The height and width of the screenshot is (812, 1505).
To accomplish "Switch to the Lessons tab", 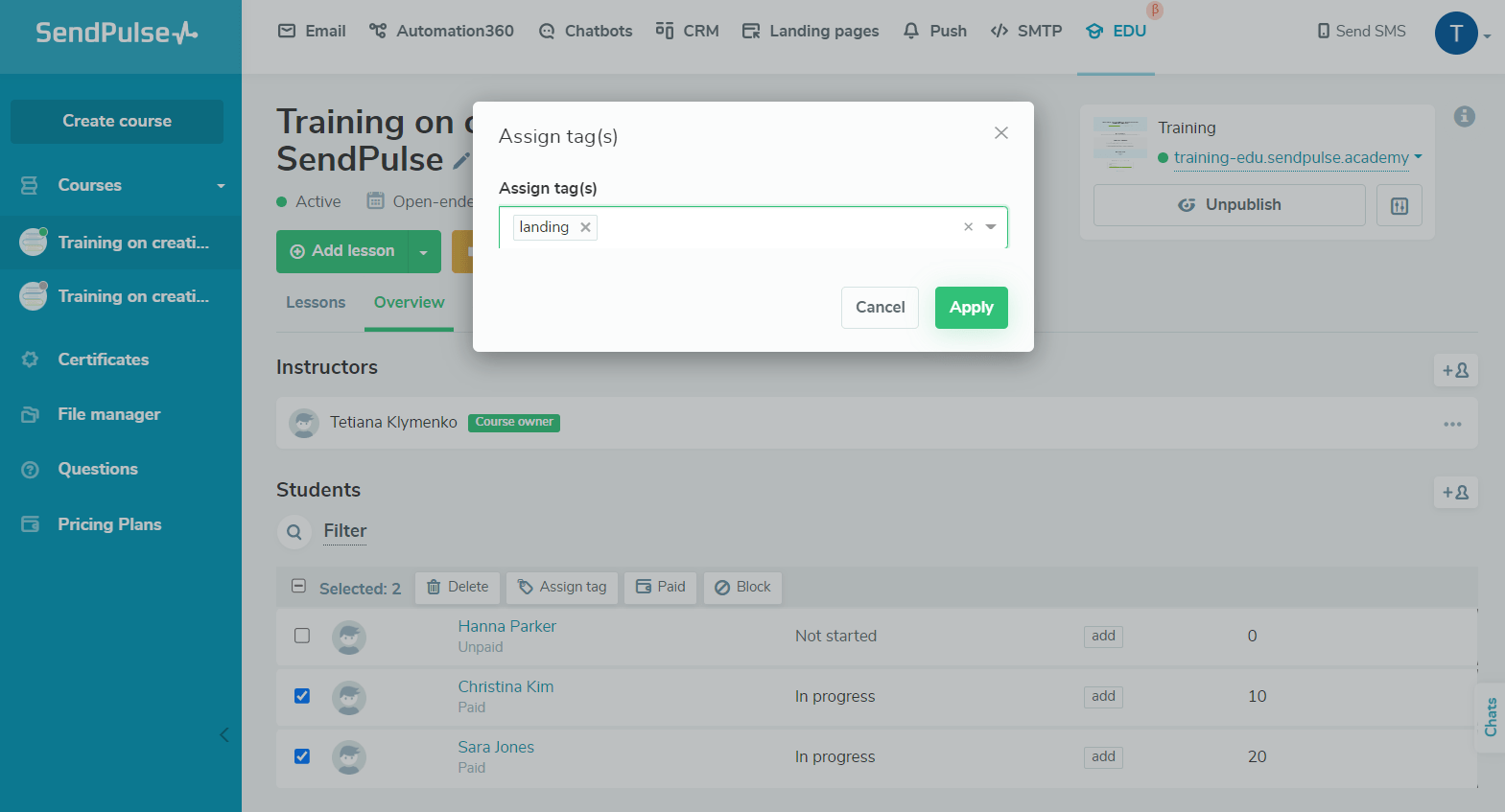I will point(316,303).
